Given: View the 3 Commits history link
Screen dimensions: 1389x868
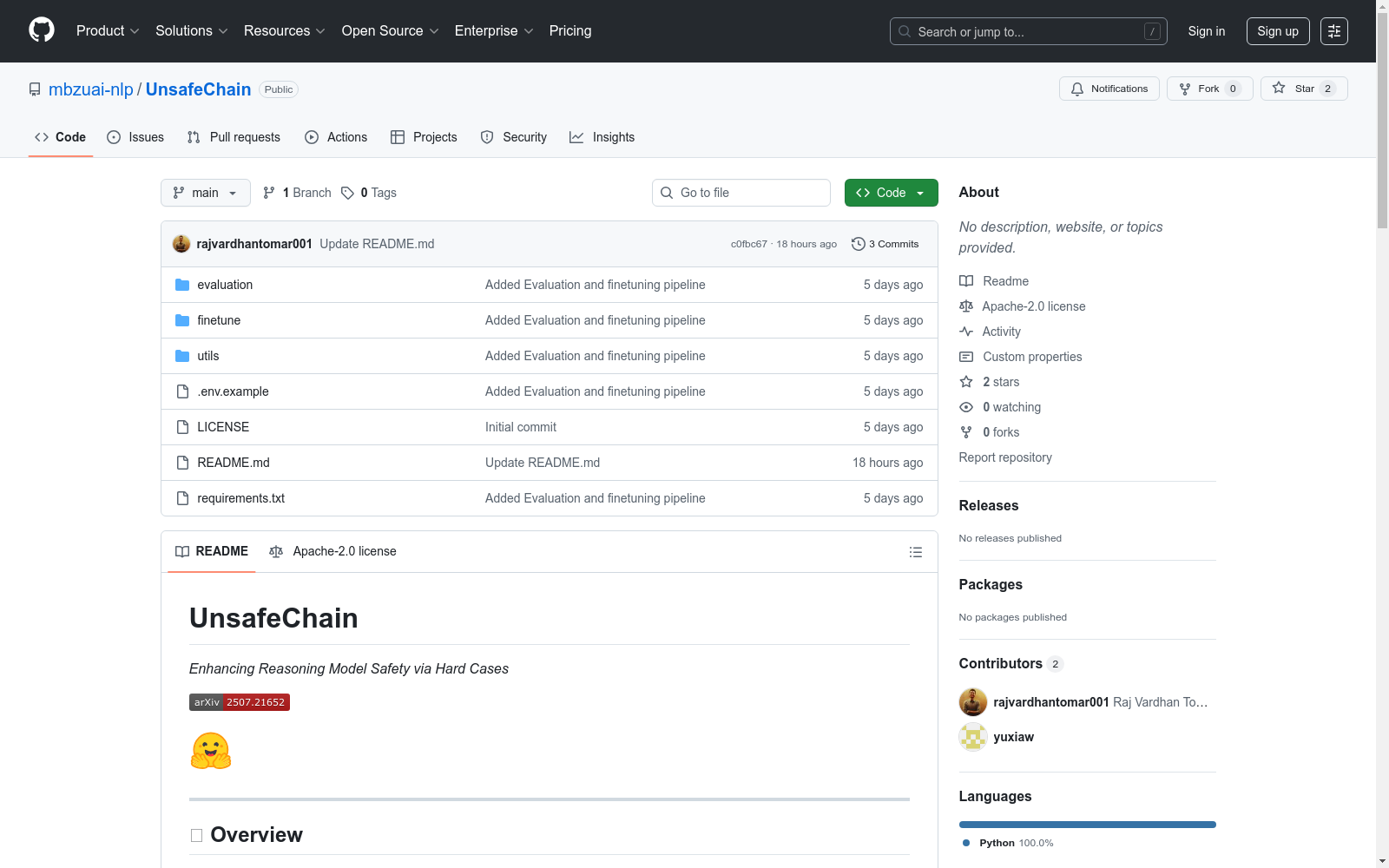Looking at the screenshot, I should click(885, 244).
